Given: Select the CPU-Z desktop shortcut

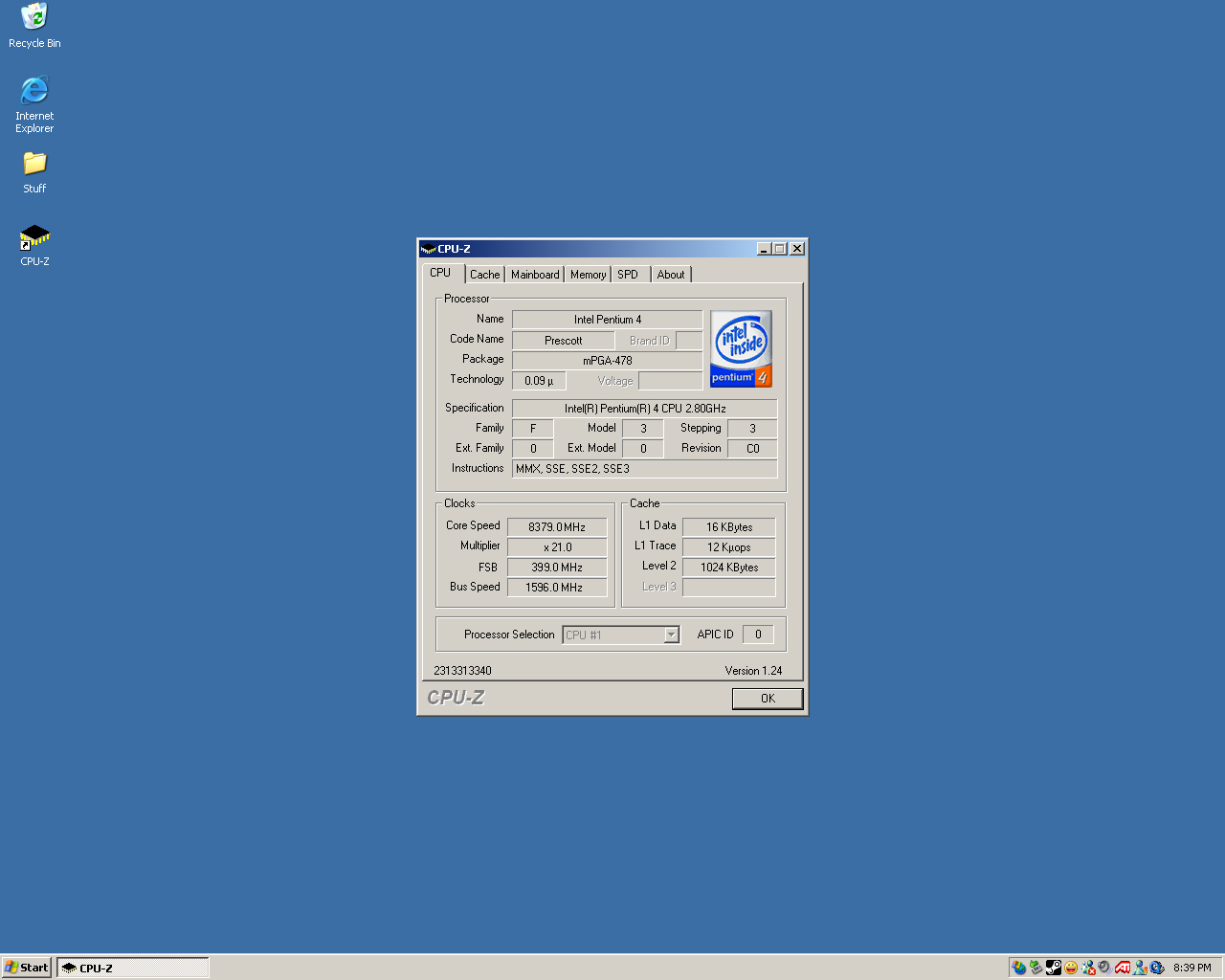Looking at the screenshot, I should coord(34,245).
